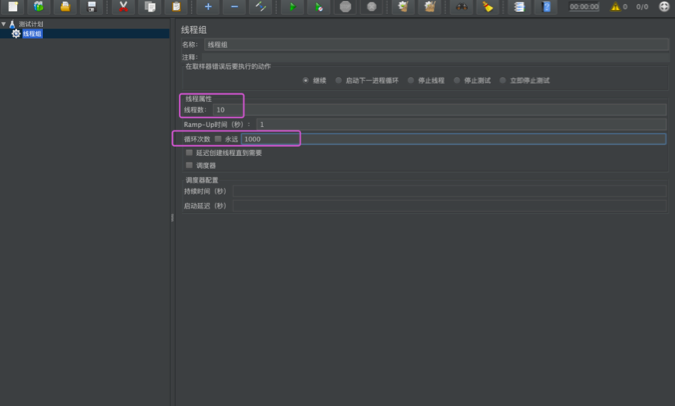Click the Save icon in toolbar
The height and width of the screenshot is (406, 675).
[x=92, y=7]
